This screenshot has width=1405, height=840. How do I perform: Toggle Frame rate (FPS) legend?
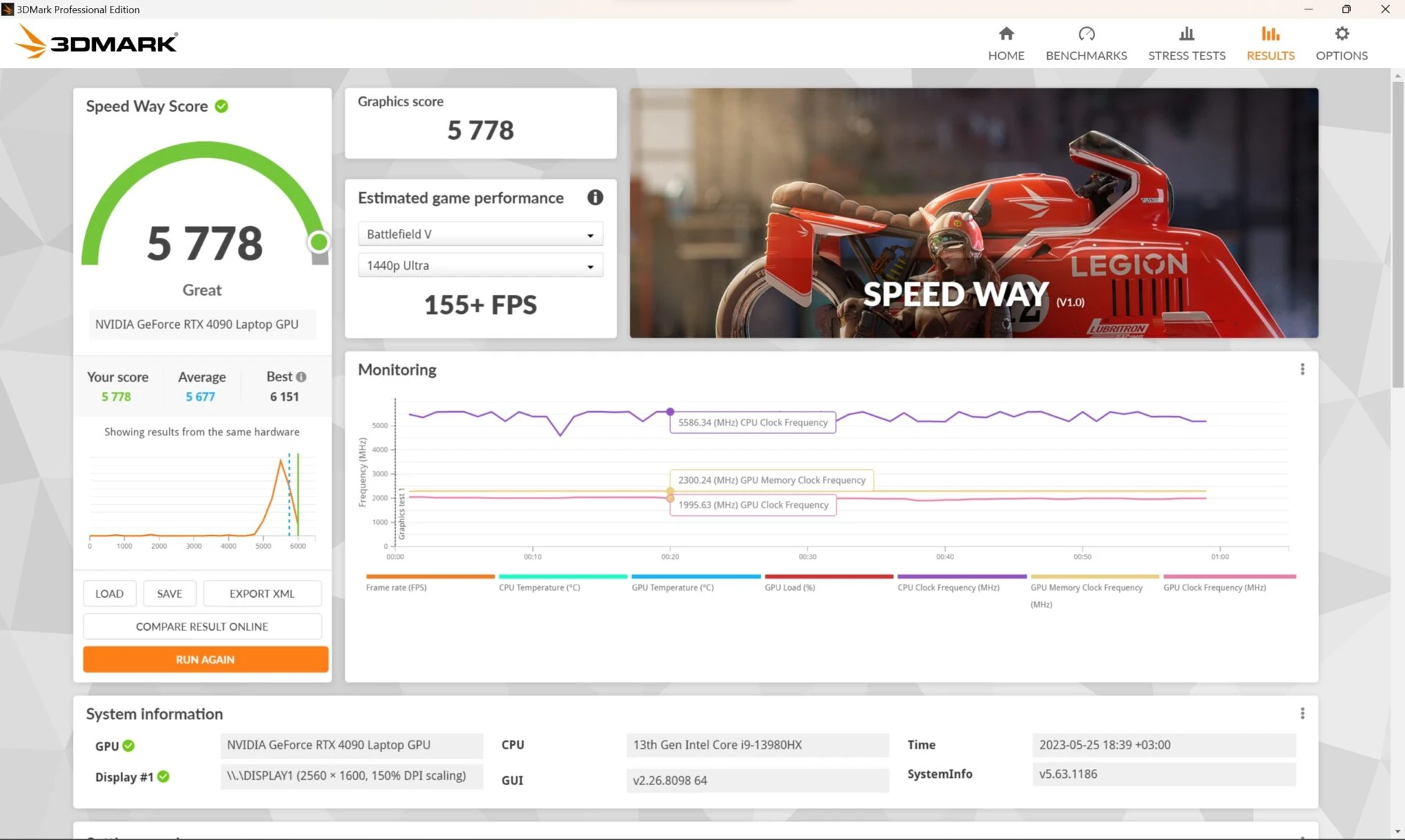click(x=430, y=583)
